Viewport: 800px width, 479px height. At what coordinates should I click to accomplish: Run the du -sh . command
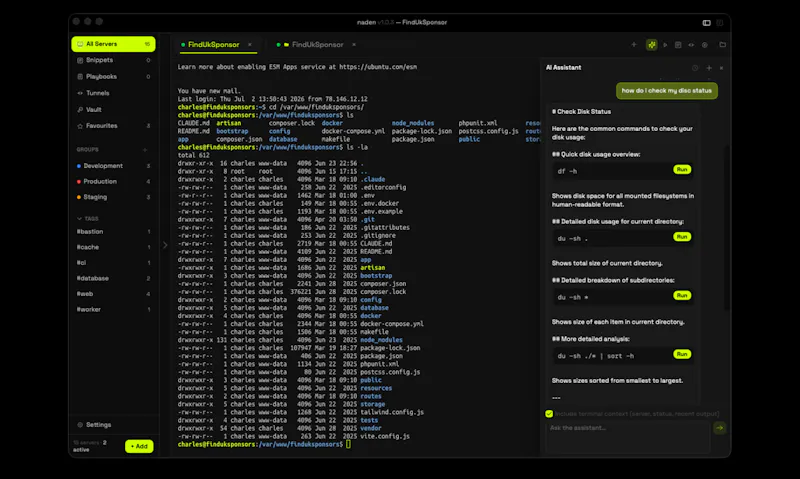coord(682,237)
